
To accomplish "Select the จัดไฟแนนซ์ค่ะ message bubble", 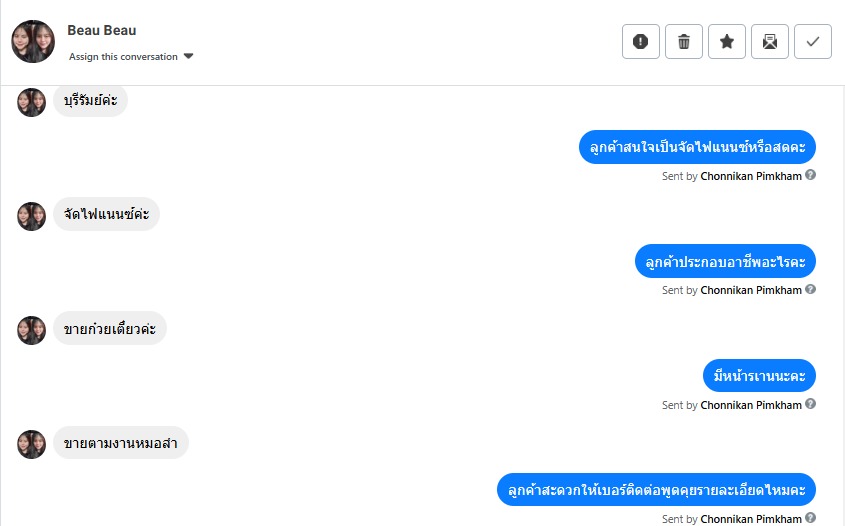I will point(106,214).
